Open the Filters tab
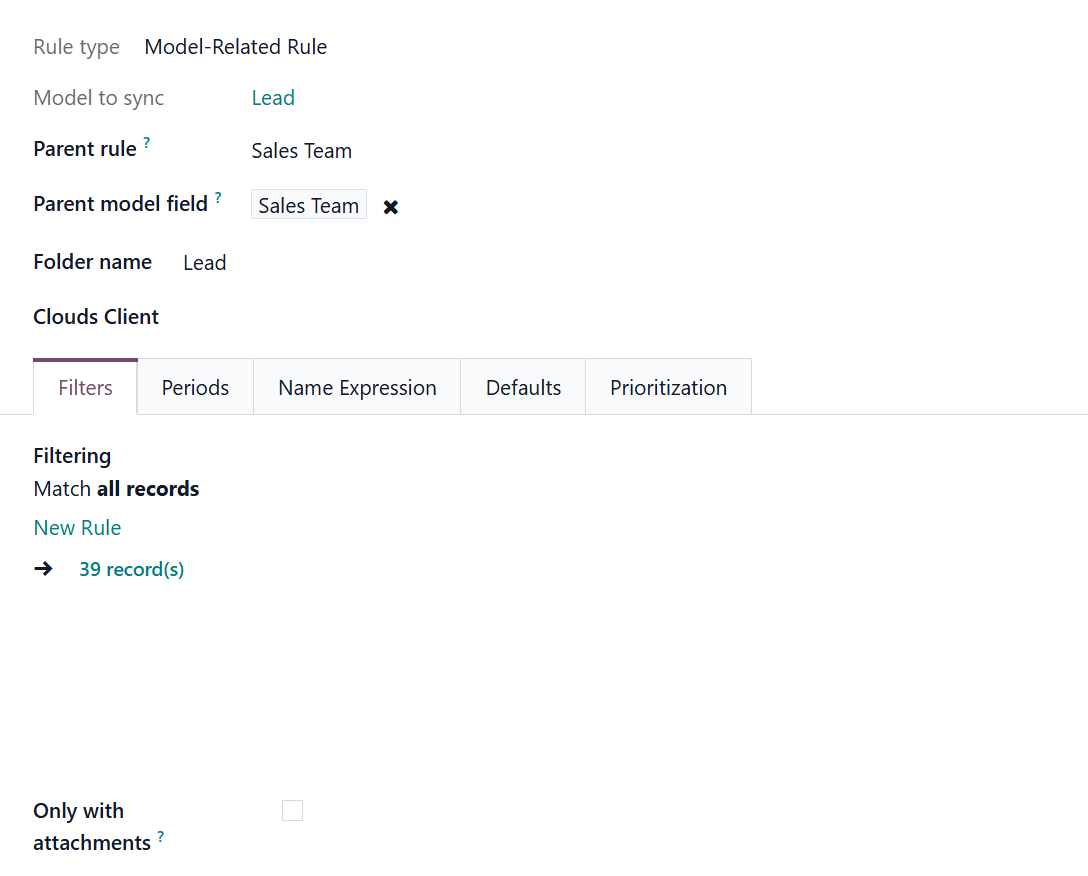This screenshot has height=876, width=1088. click(85, 388)
